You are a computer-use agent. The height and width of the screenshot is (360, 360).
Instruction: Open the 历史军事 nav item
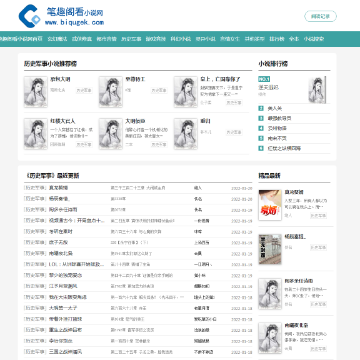tap(131, 39)
